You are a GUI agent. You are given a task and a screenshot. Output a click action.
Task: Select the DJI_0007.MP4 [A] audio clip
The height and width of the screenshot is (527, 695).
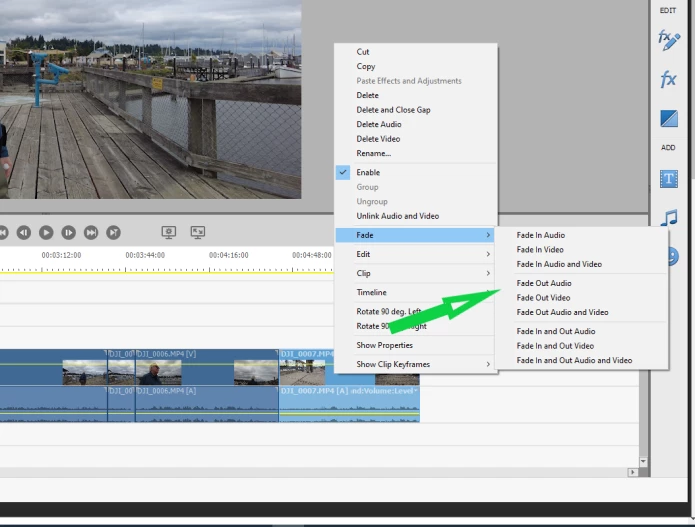(x=349, y=404)
